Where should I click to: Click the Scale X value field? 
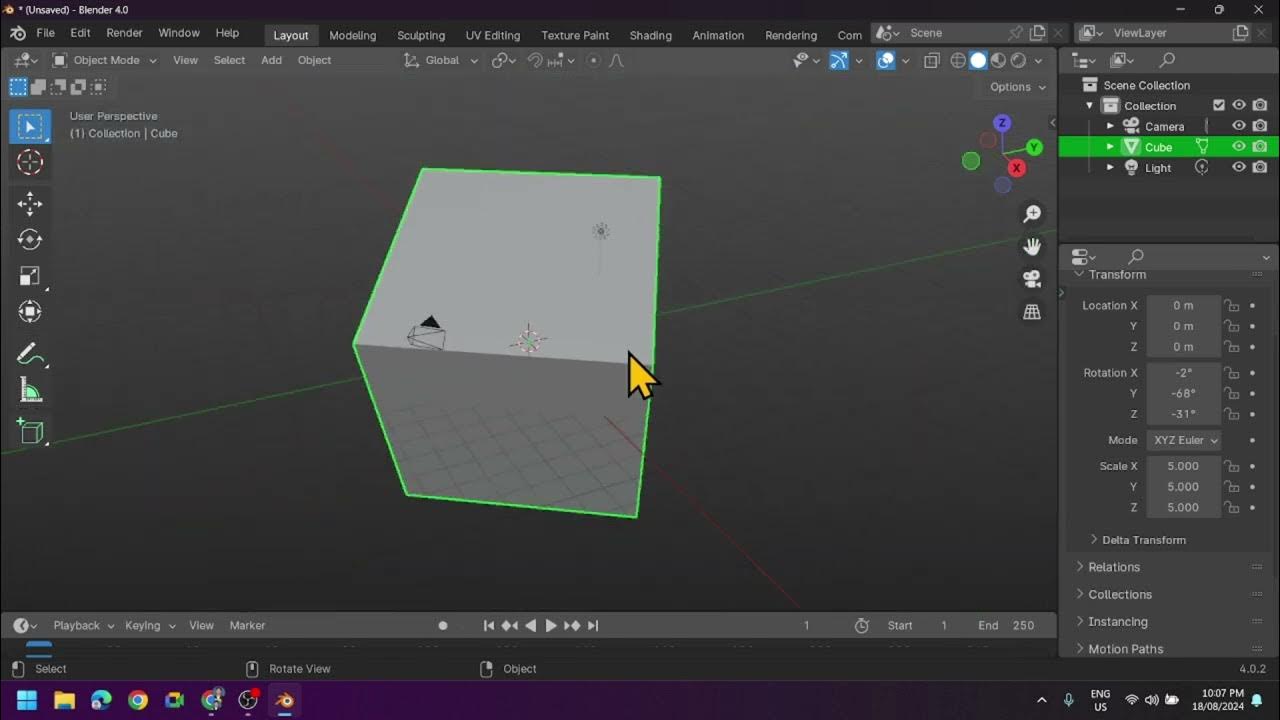[x=1183, y=466]
